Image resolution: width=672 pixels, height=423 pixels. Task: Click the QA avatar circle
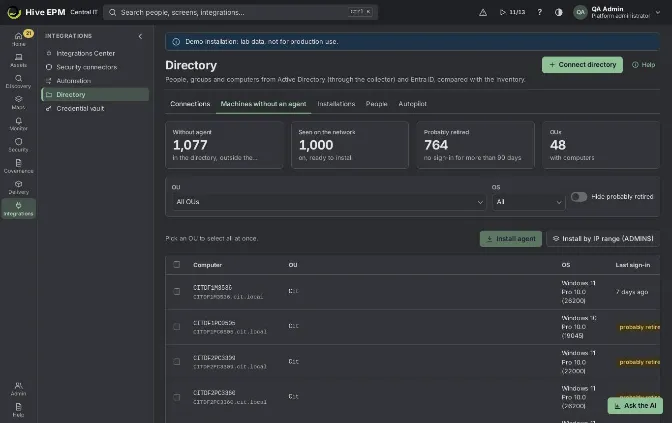[580, 12]
